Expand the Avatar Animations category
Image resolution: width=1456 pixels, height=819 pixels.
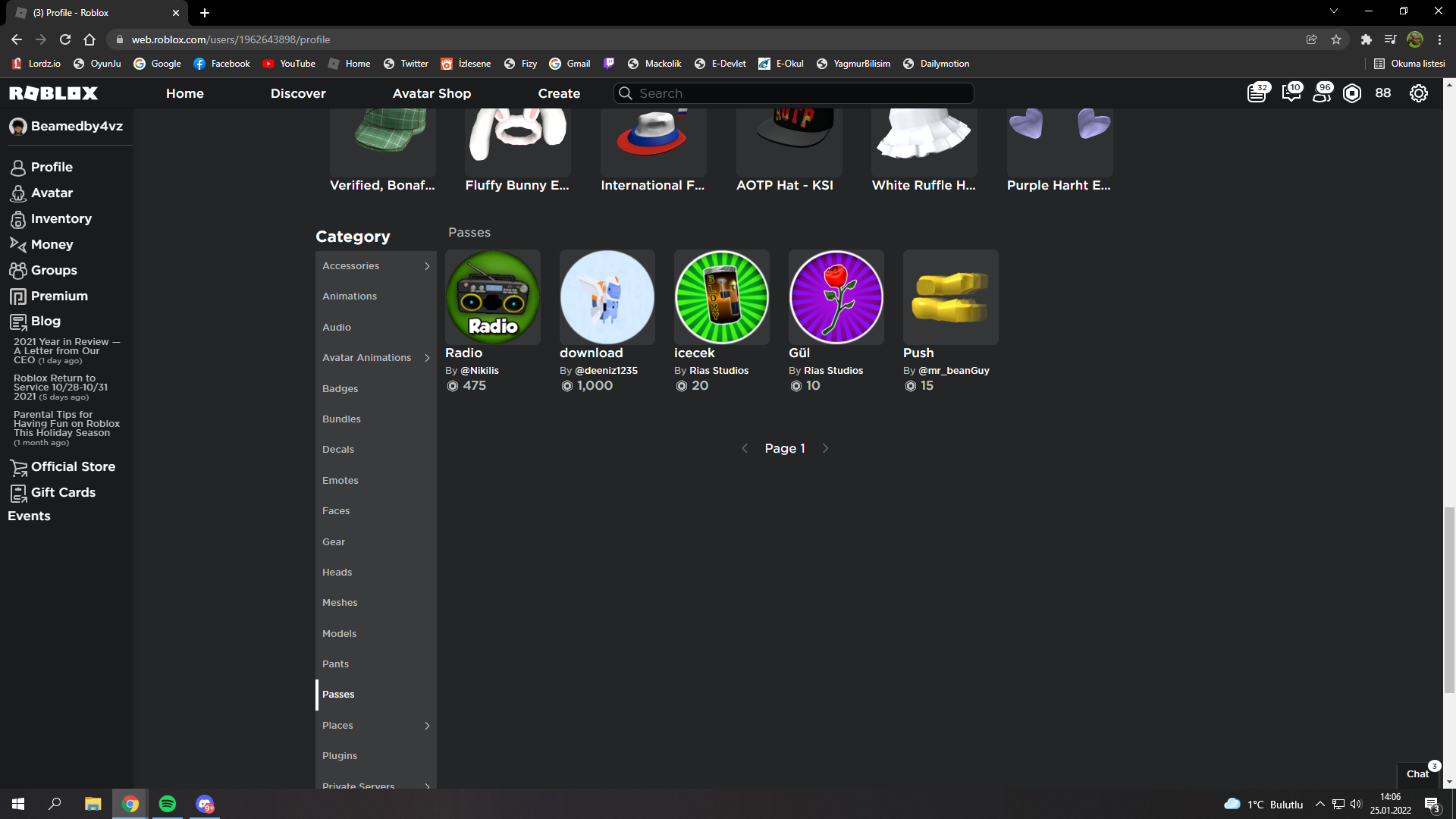[x=427, y=358]
